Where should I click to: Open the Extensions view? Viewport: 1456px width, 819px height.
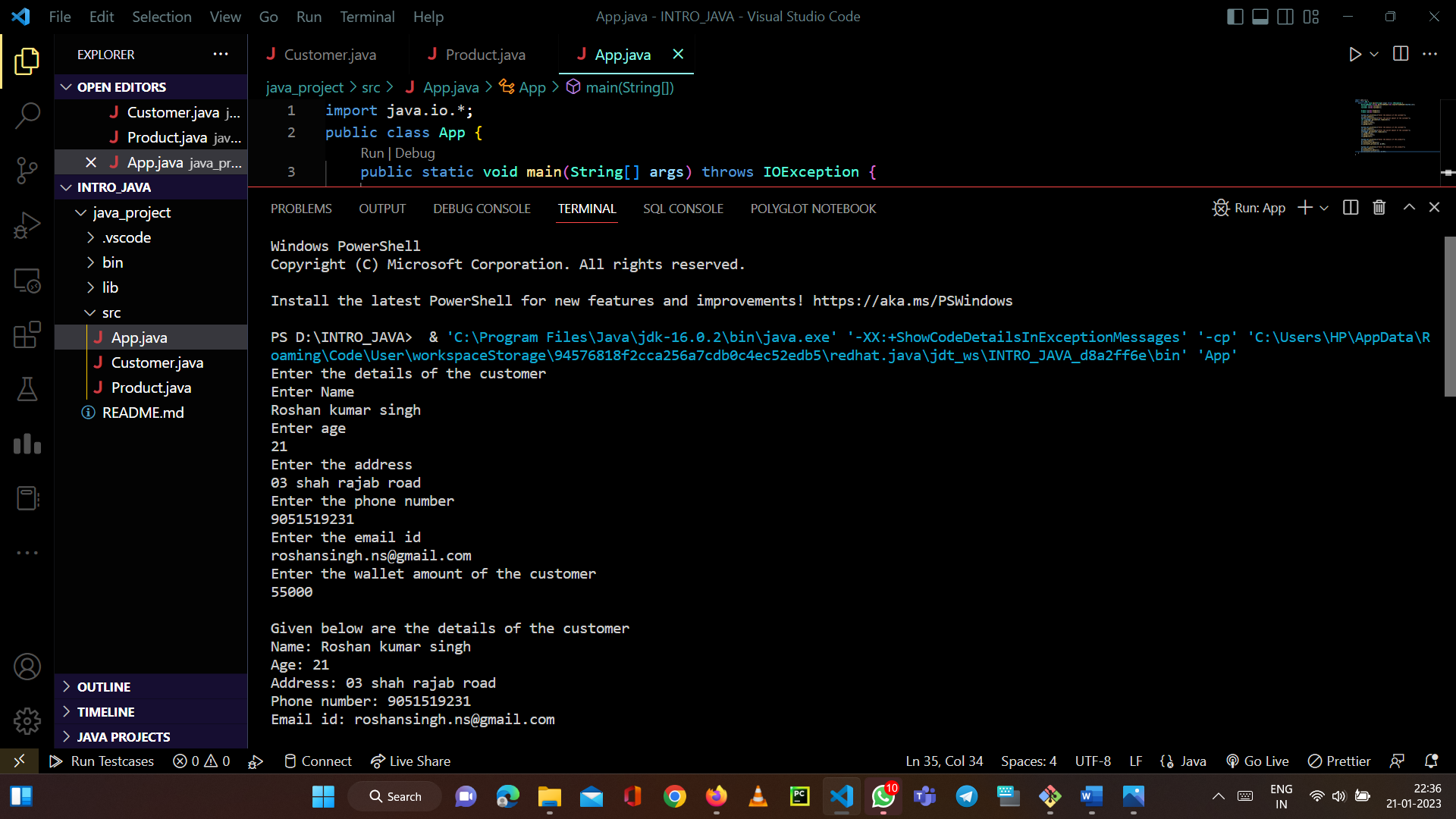(27, 334)
